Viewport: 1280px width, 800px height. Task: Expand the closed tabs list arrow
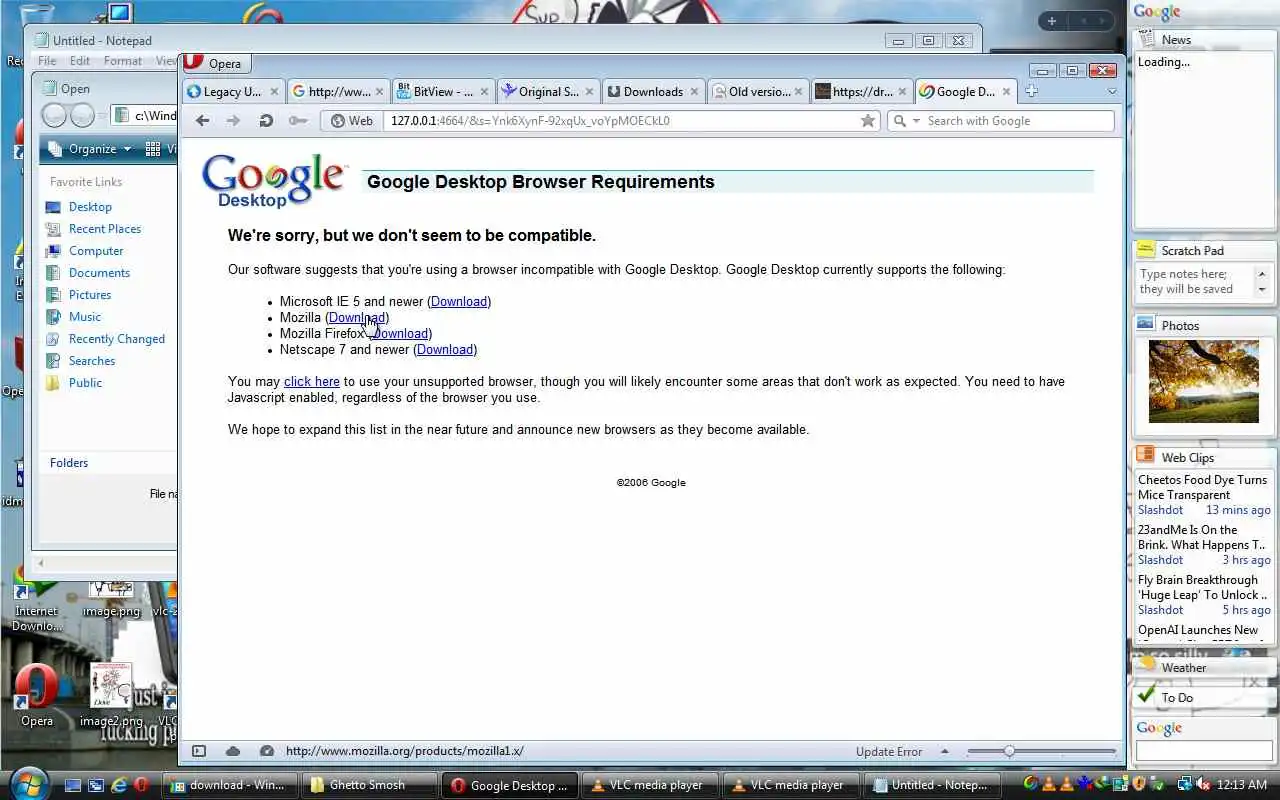[1111, 91]
